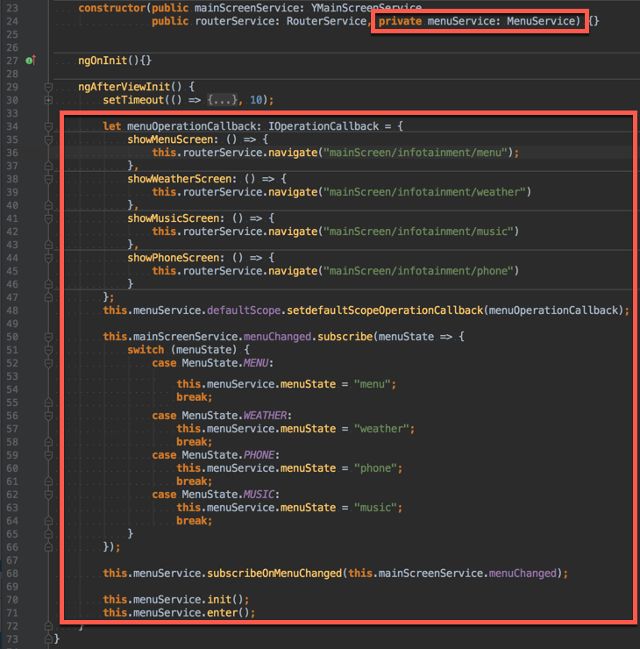The width and height of the screenshot is (640, 649).
Task: Collapse the menuOperationCallback object at line 34
Action: (x=48, y=126)
